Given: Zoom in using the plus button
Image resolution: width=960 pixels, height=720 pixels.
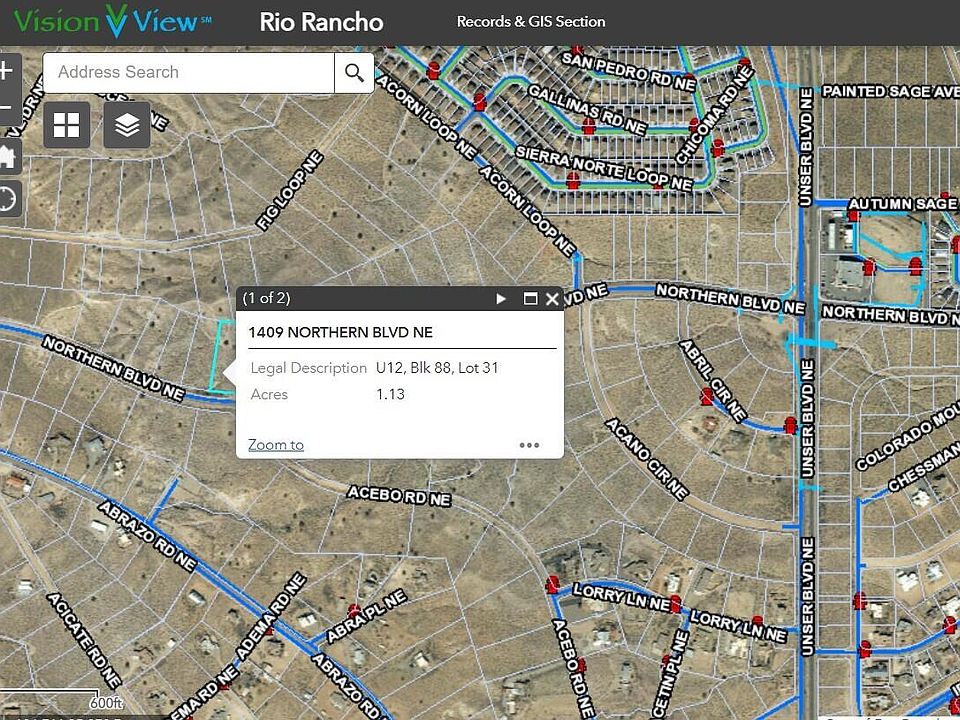Looking at the screenshot, I should point(7,71).
